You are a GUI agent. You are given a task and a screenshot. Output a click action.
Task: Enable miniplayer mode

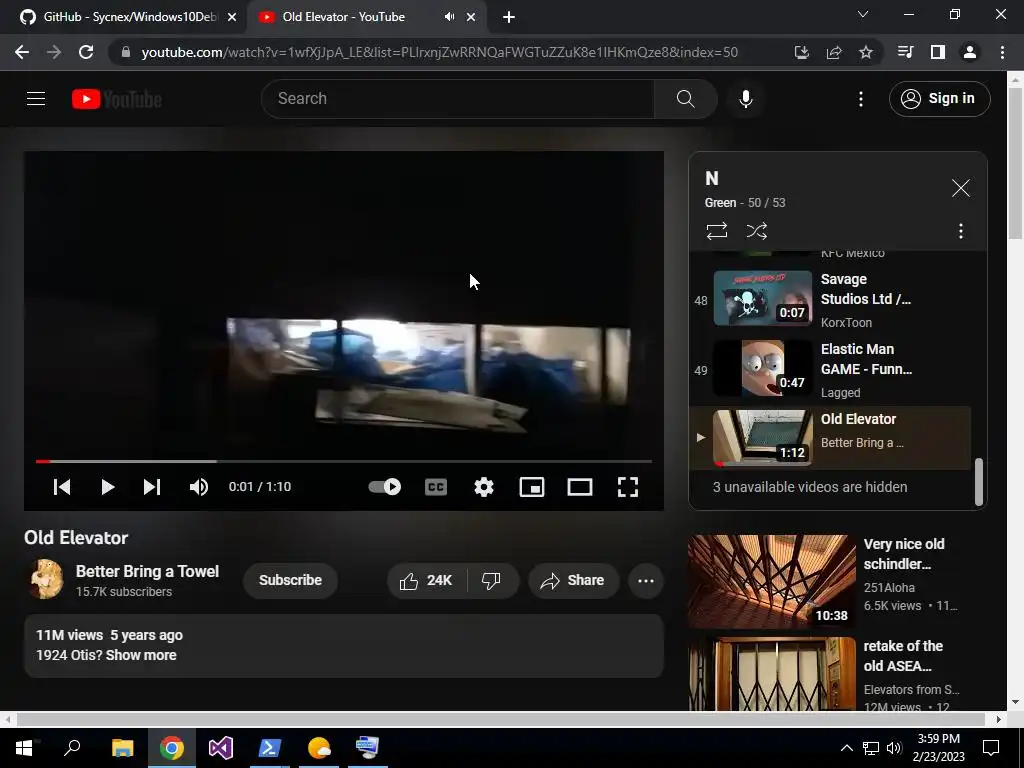(532, 487)
